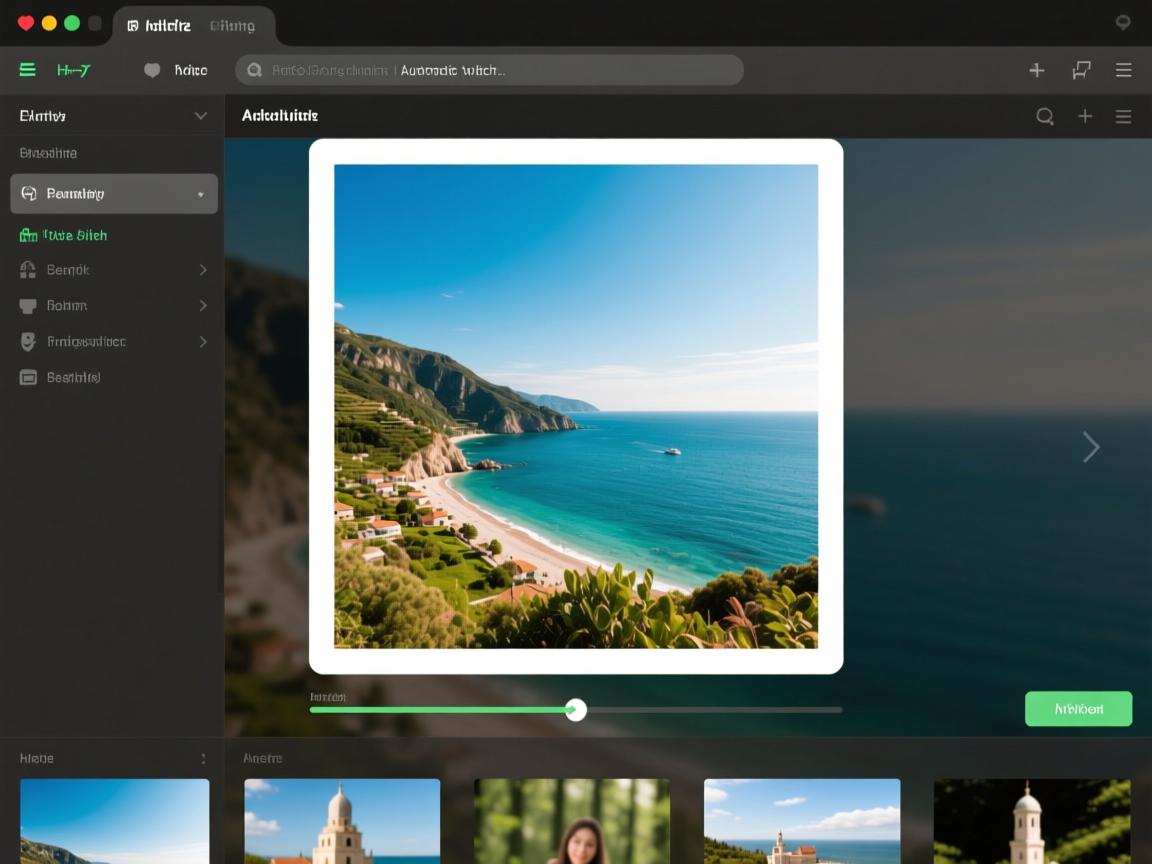Switch to the first window tab
The image size is (1152, 864).
coord(160,25)
